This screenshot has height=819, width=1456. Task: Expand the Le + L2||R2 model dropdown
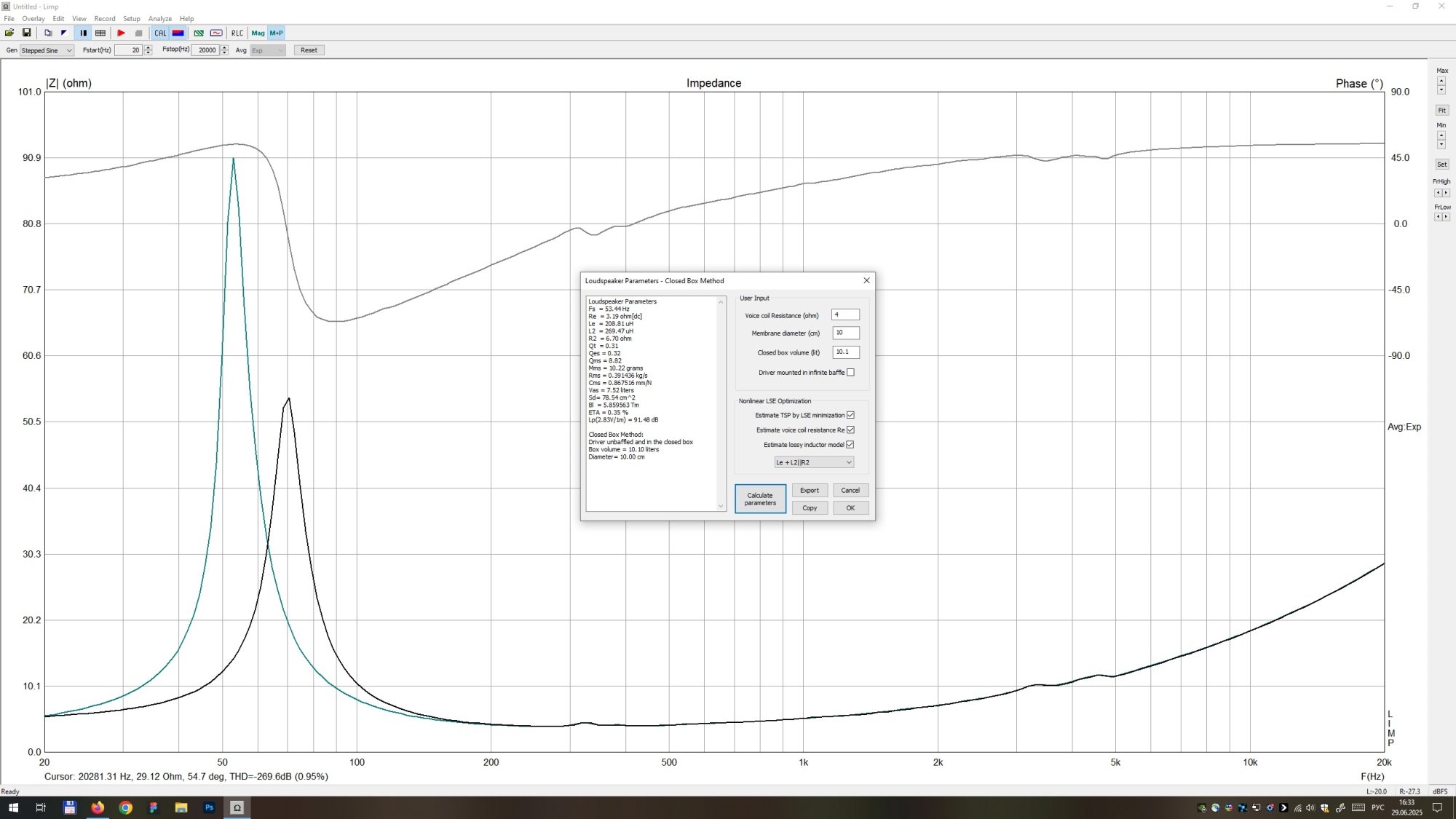click(814, 462)
